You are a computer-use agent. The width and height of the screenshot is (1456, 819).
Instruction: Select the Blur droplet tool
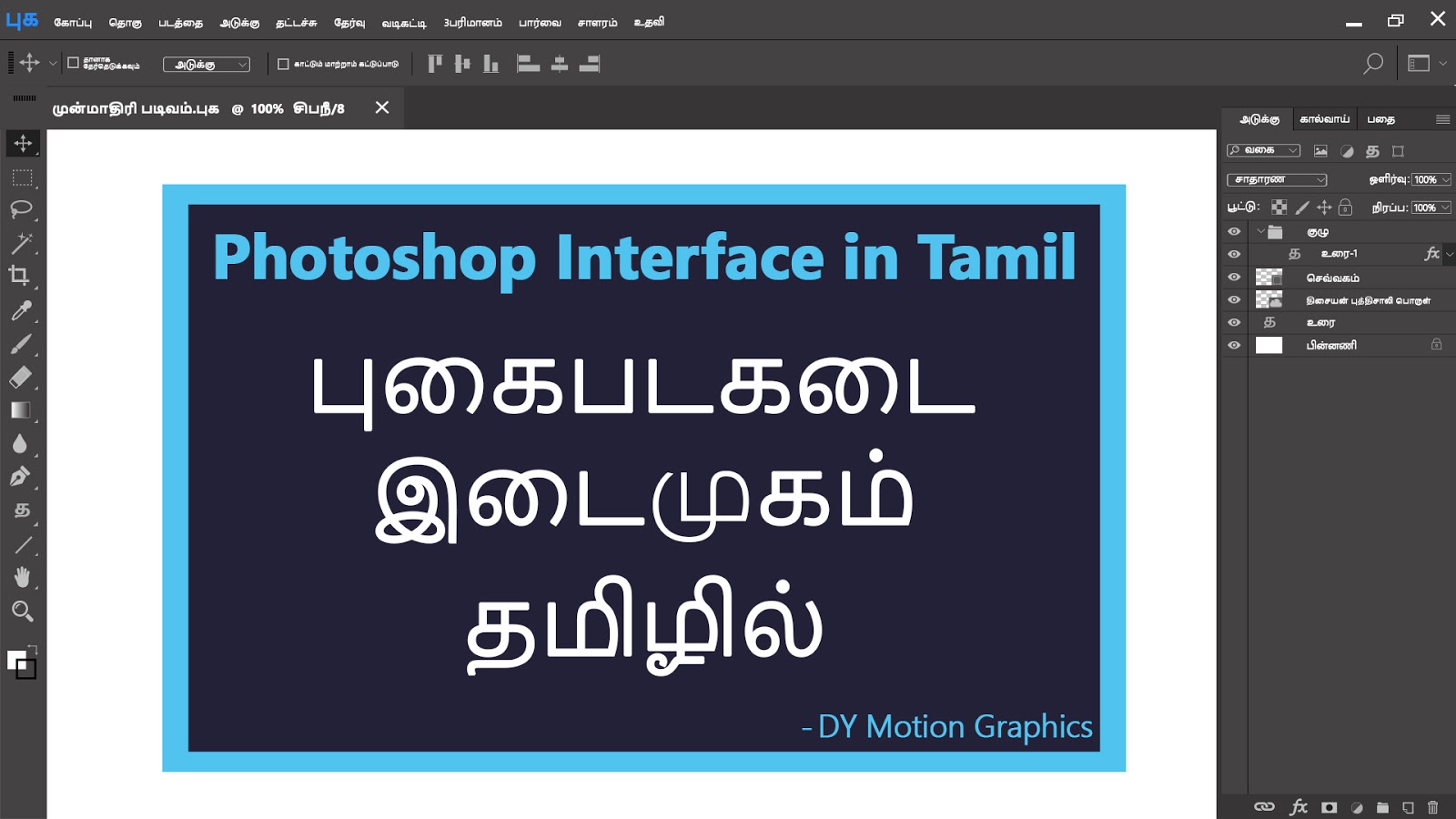click(20, 443)
